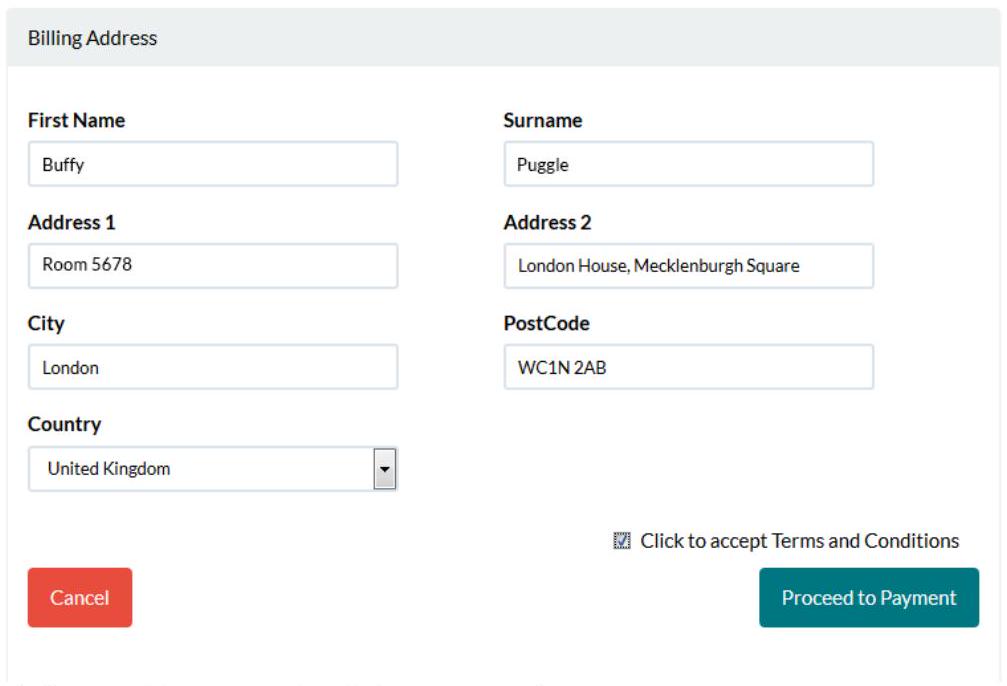Click the 'Click to accept Terms and Conditions' text
This screenshot has height=686, width=1007.
click(799, 541)
